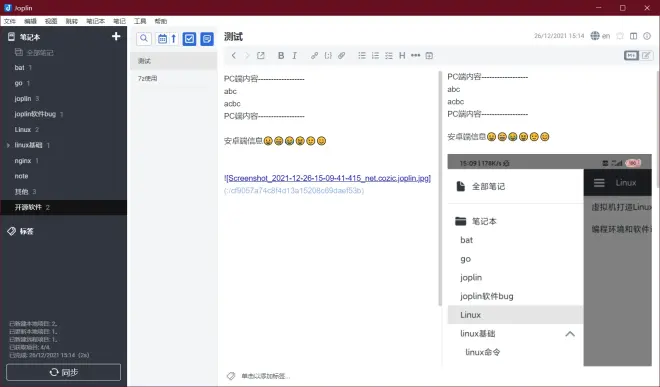This screenshot has height=387, width=660.
Task: Insert a hyperlink with link icon
Action: [x=314, y=56]
